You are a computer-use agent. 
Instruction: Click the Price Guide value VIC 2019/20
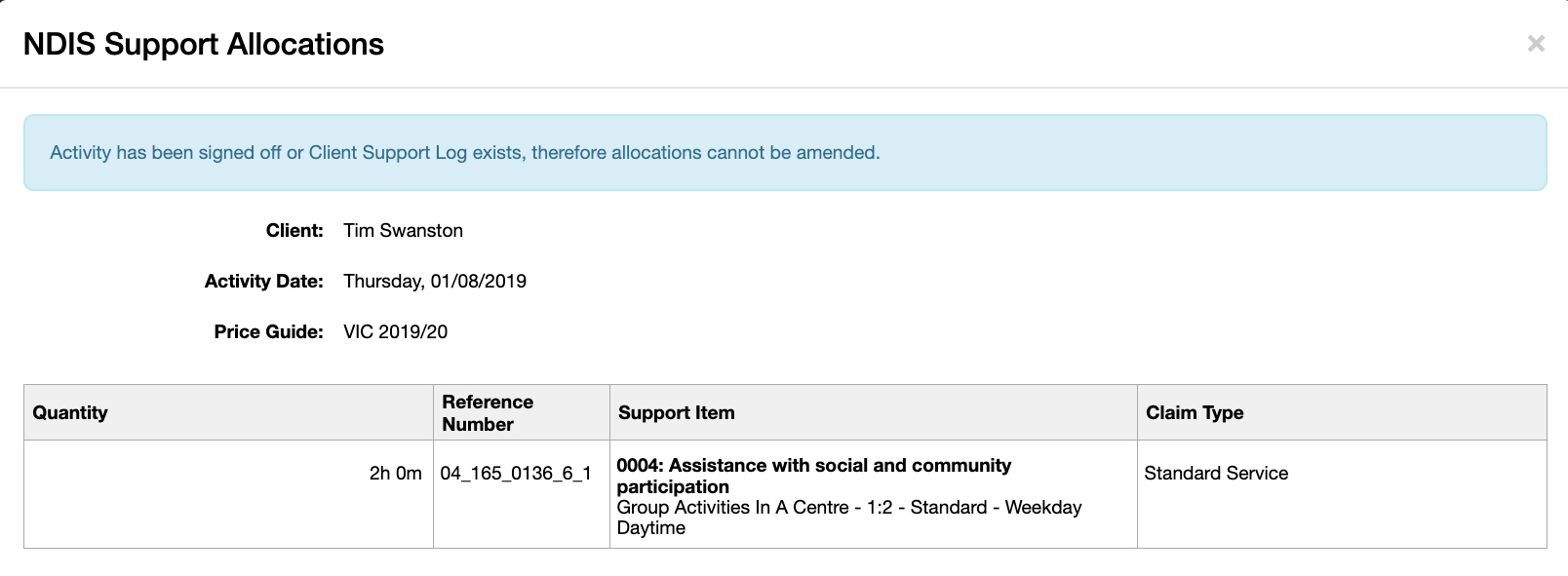[394, 331]
